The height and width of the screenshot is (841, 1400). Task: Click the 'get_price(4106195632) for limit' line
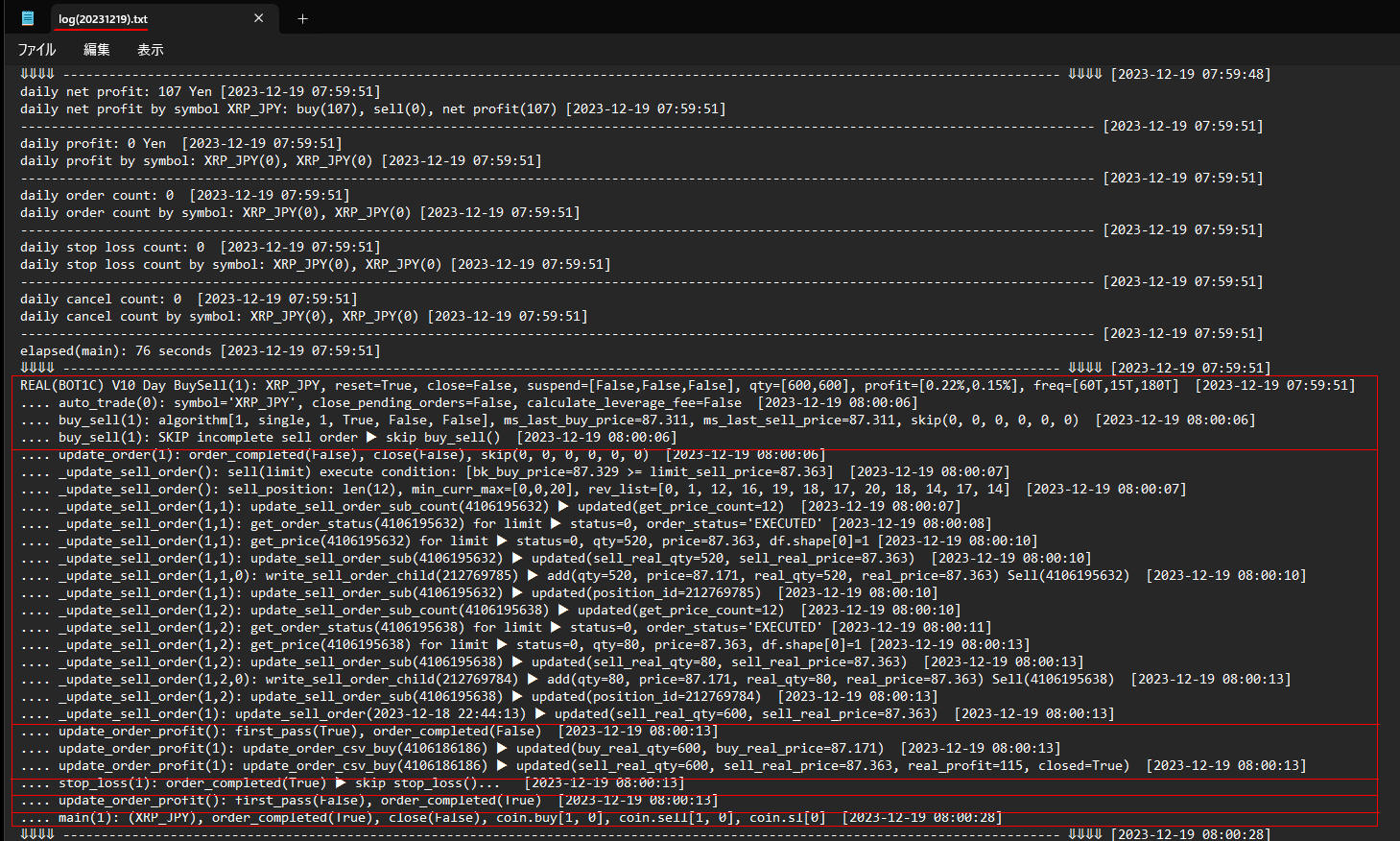pyautogui.click(x=529, y=541)
